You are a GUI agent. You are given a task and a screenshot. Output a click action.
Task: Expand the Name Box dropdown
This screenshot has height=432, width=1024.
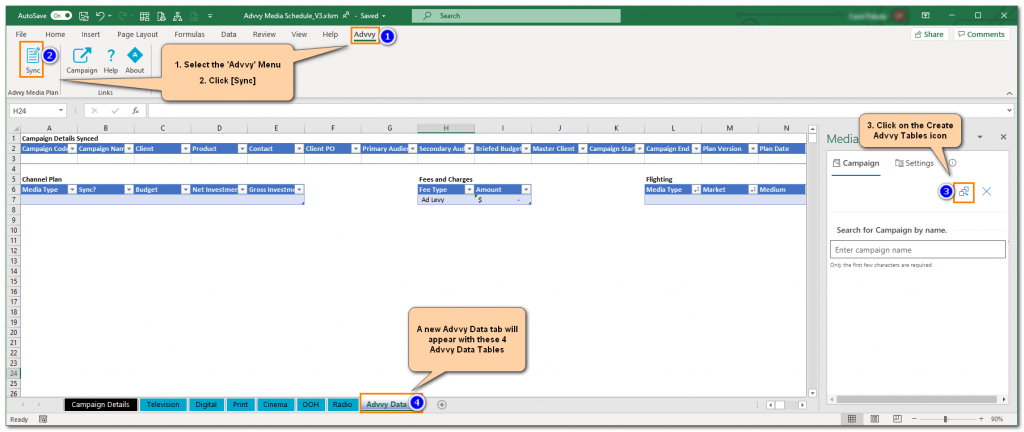pyautogui.click(x=62, y=110)
